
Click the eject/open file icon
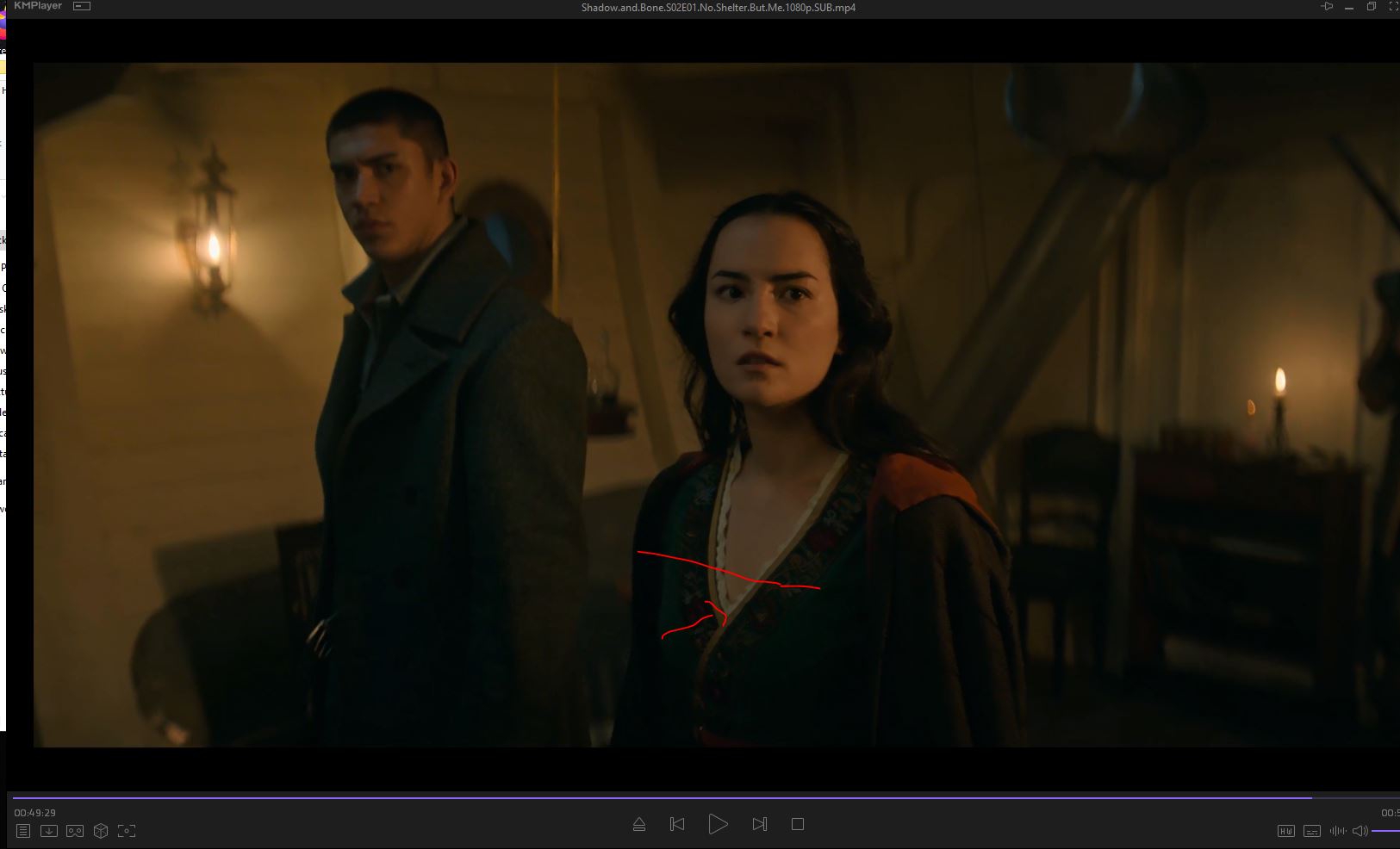tap(639, 825)
